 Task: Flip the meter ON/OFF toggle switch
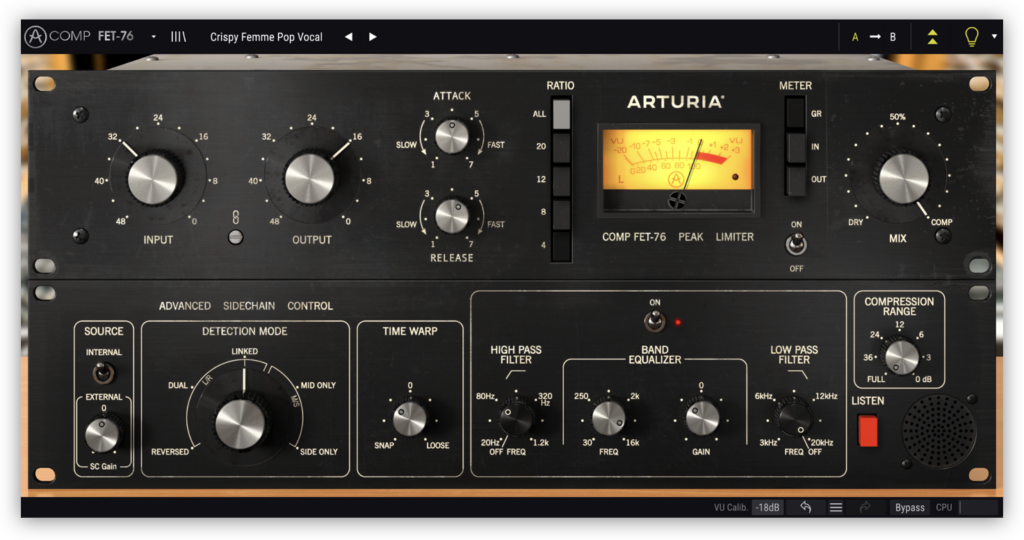795,245
